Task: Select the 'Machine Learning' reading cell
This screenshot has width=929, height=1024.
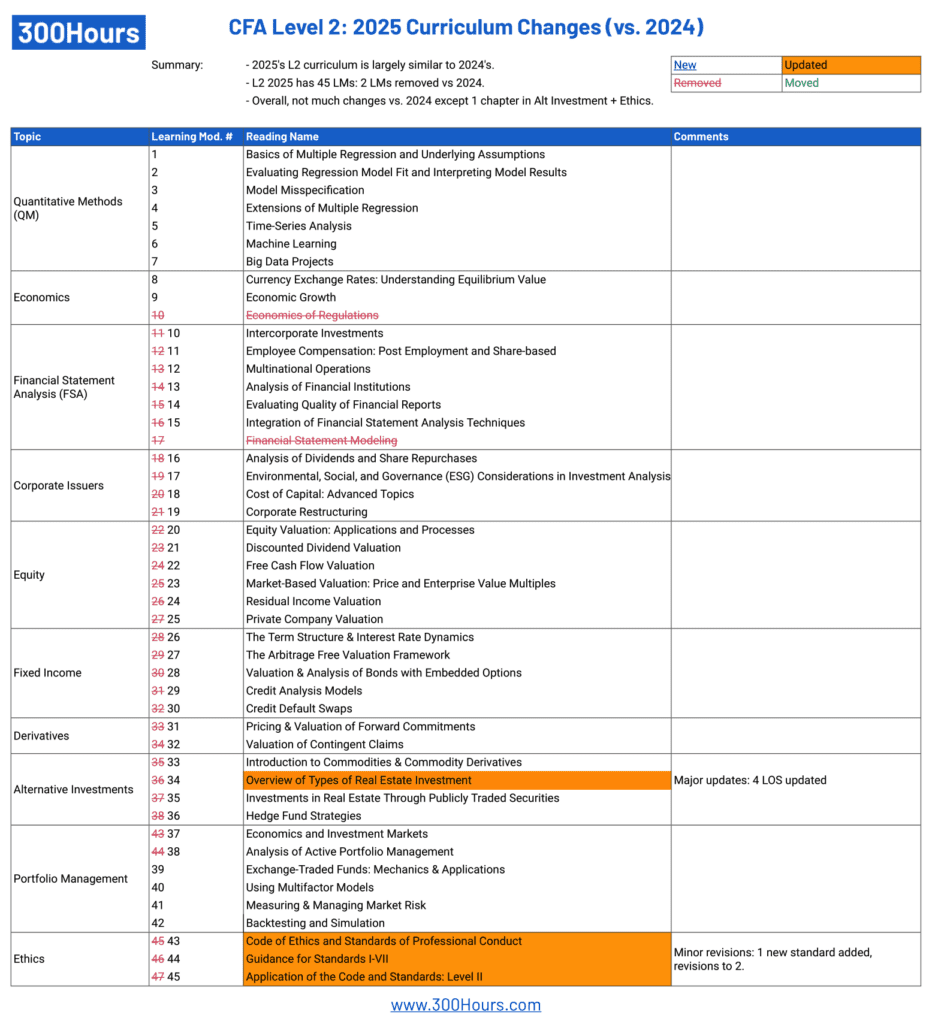Action: 291,244
